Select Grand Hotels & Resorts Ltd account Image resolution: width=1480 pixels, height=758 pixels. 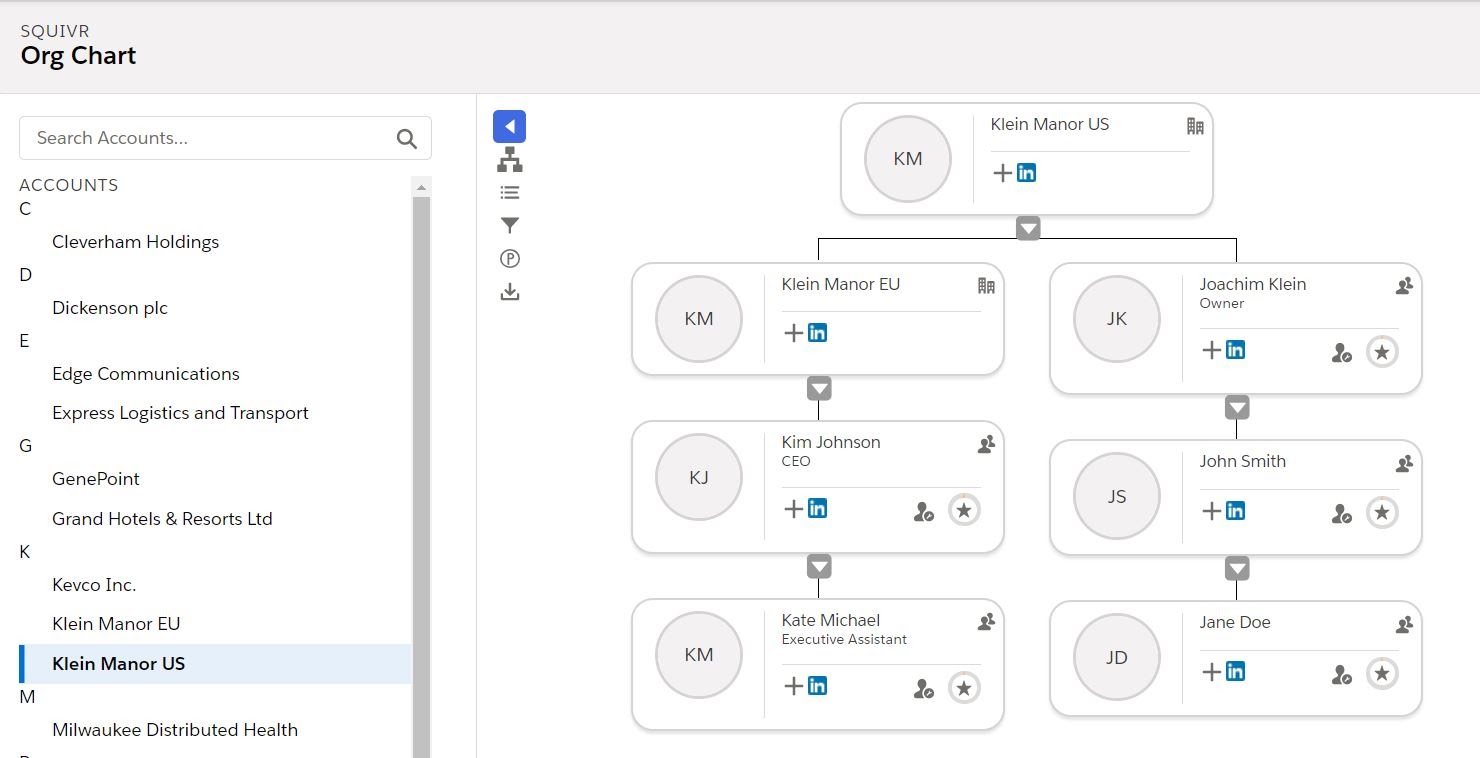(162, 519)
